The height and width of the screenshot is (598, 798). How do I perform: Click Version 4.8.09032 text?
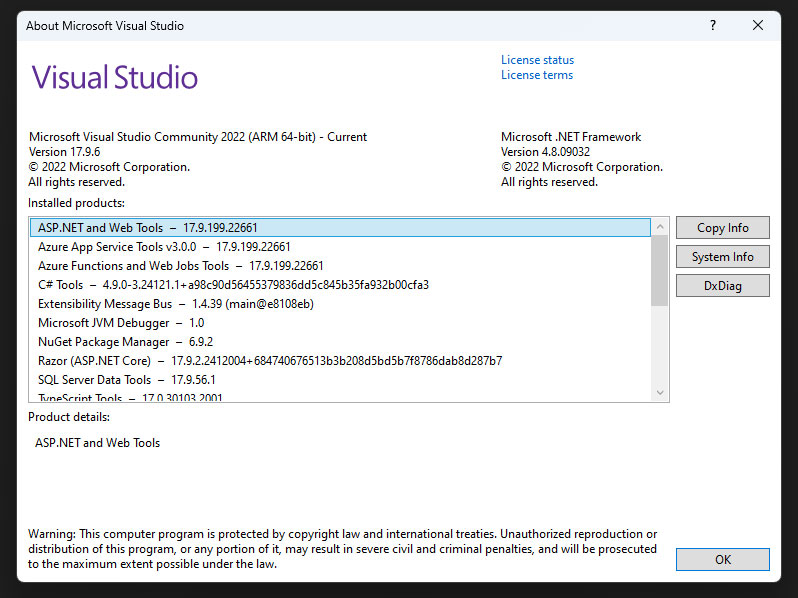(x=546, y=152)
